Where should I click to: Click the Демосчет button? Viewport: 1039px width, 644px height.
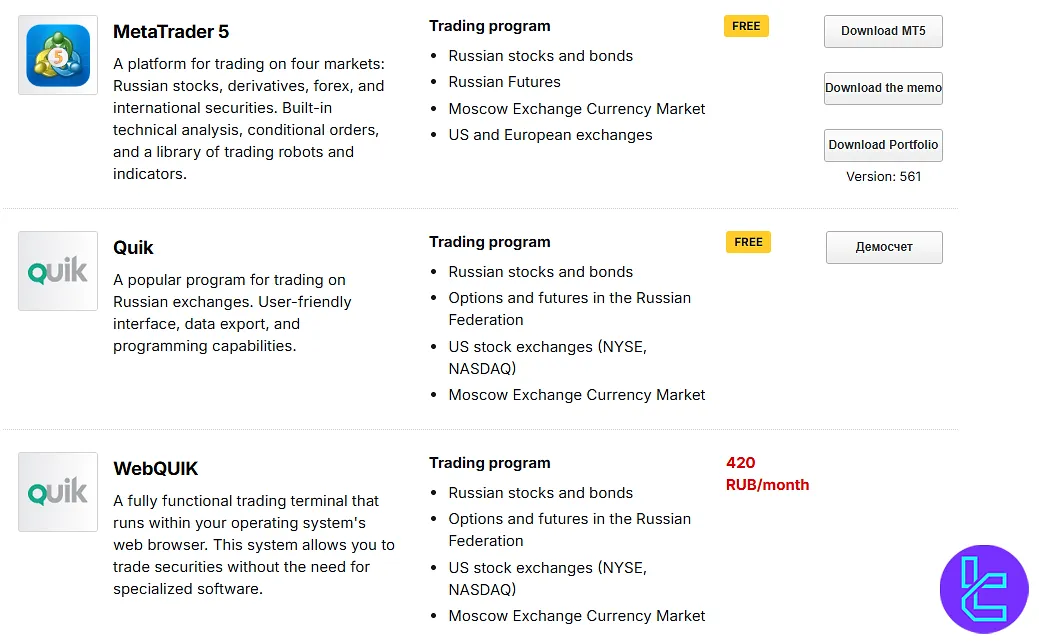pyautogui.click(x=884, y=247)
